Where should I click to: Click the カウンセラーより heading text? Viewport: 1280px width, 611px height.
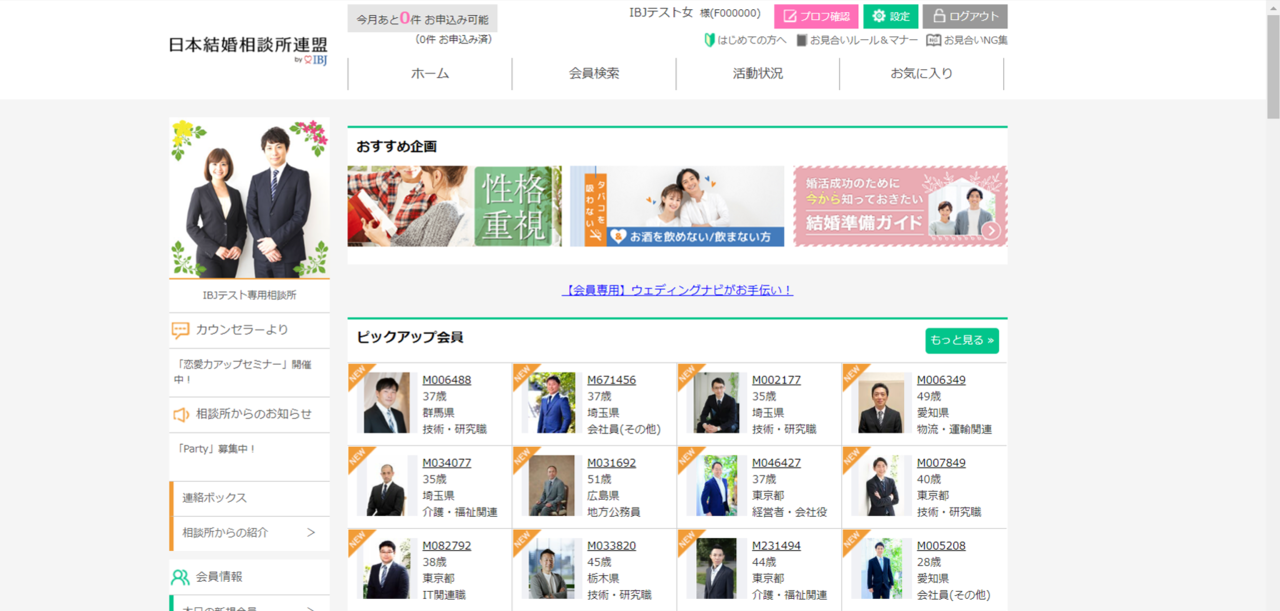point(242,330)
